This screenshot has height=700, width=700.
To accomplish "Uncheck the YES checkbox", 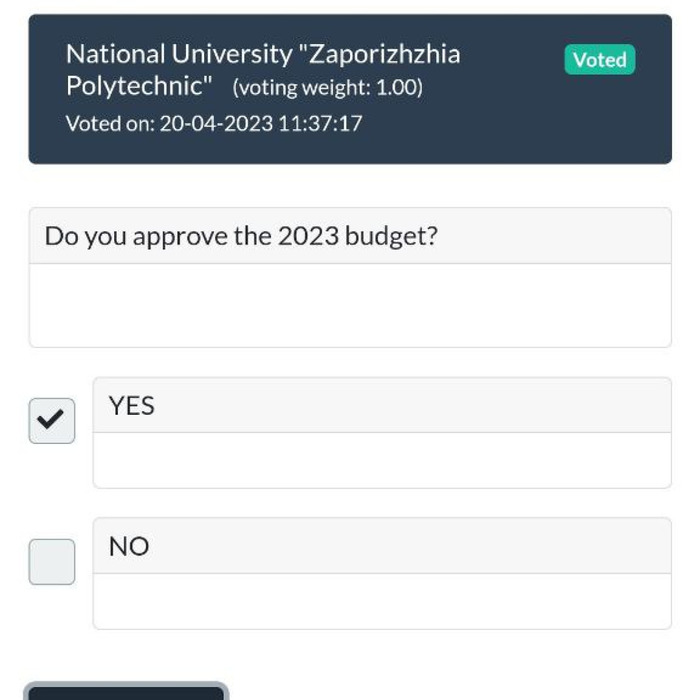I will click(52, 420).
